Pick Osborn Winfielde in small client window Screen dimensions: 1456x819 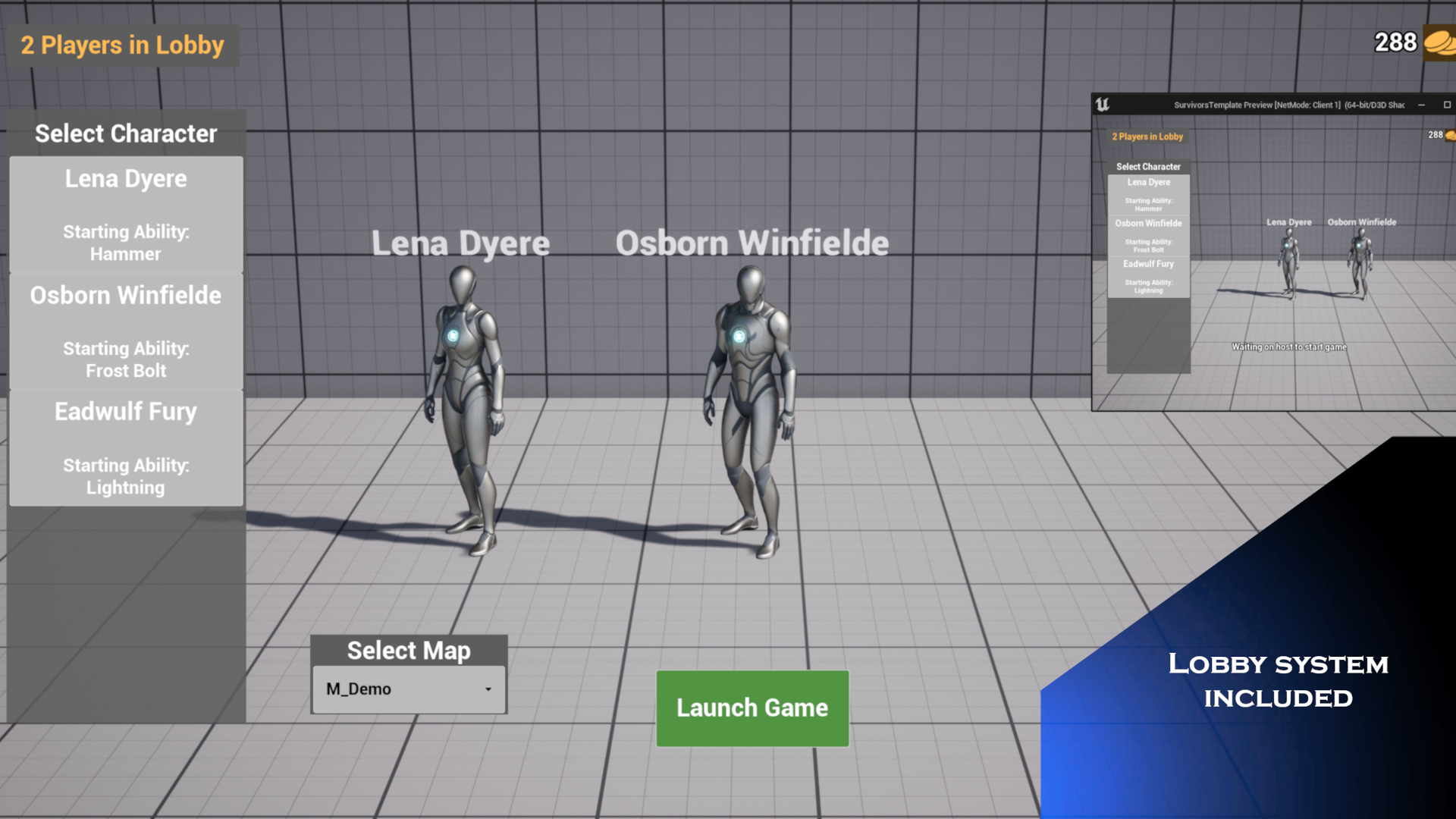tap(1148, 235)
